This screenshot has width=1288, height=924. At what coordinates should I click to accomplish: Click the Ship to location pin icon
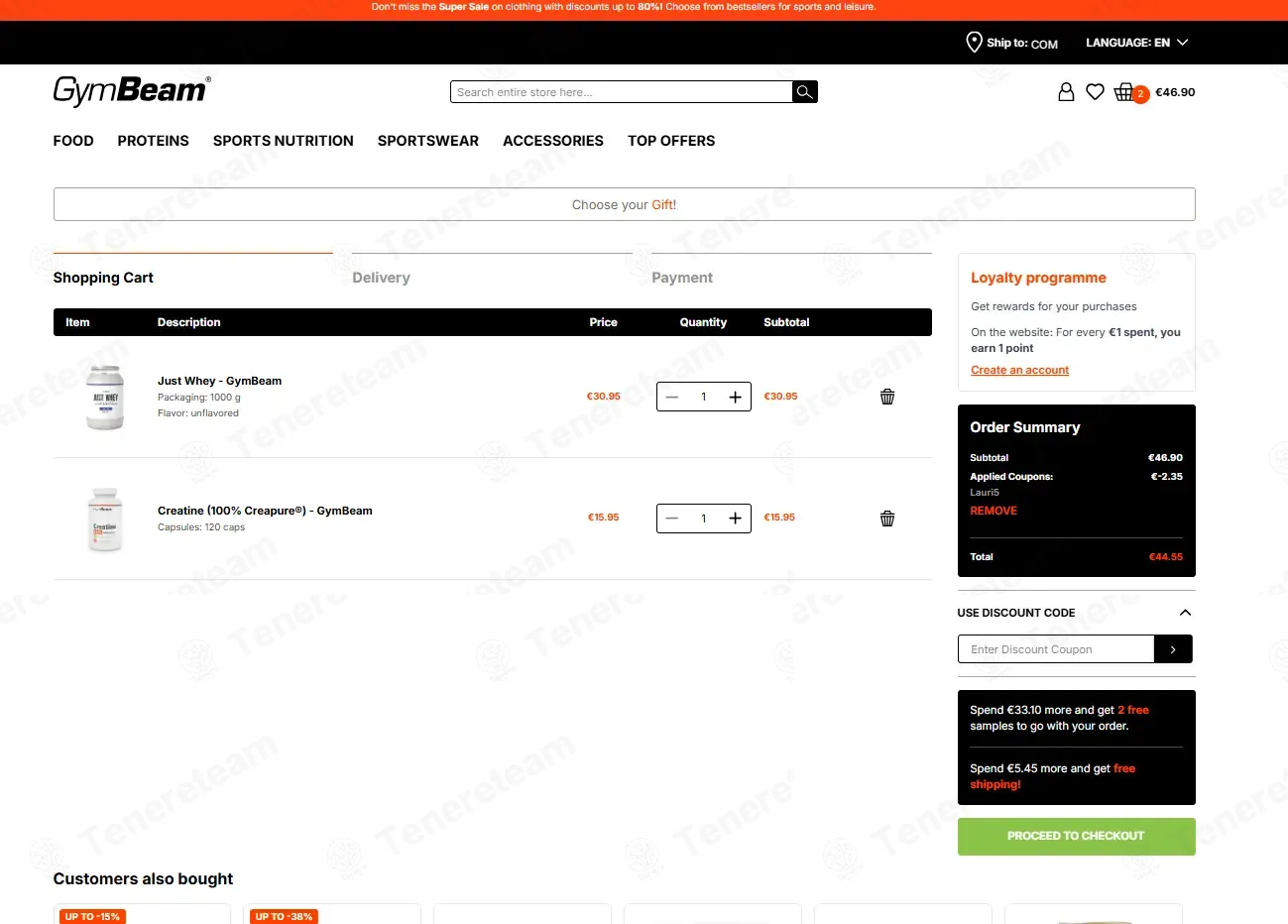pos(974,43)
